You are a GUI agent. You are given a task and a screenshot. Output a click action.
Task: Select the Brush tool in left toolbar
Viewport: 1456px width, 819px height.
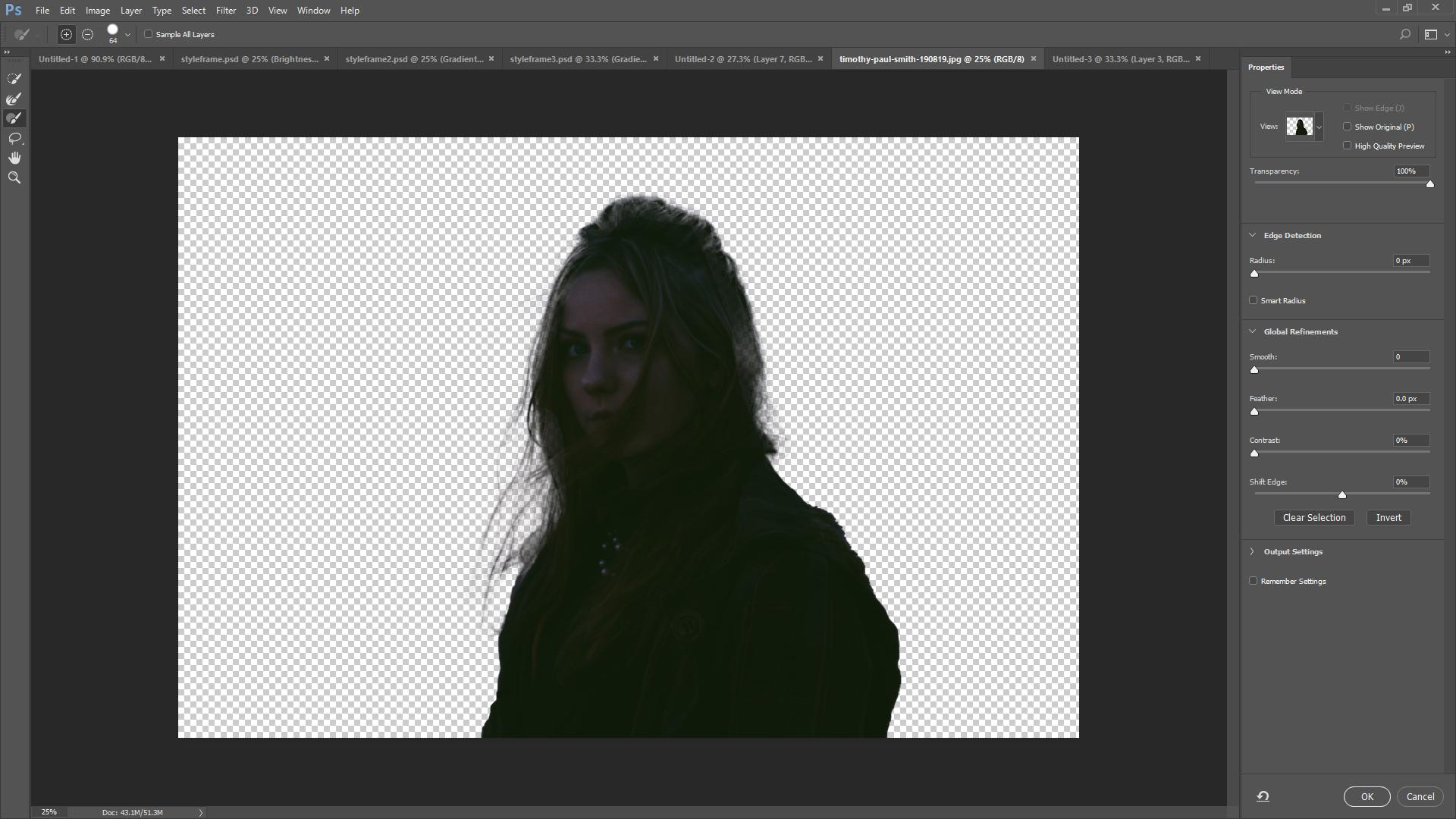[14, 118]
